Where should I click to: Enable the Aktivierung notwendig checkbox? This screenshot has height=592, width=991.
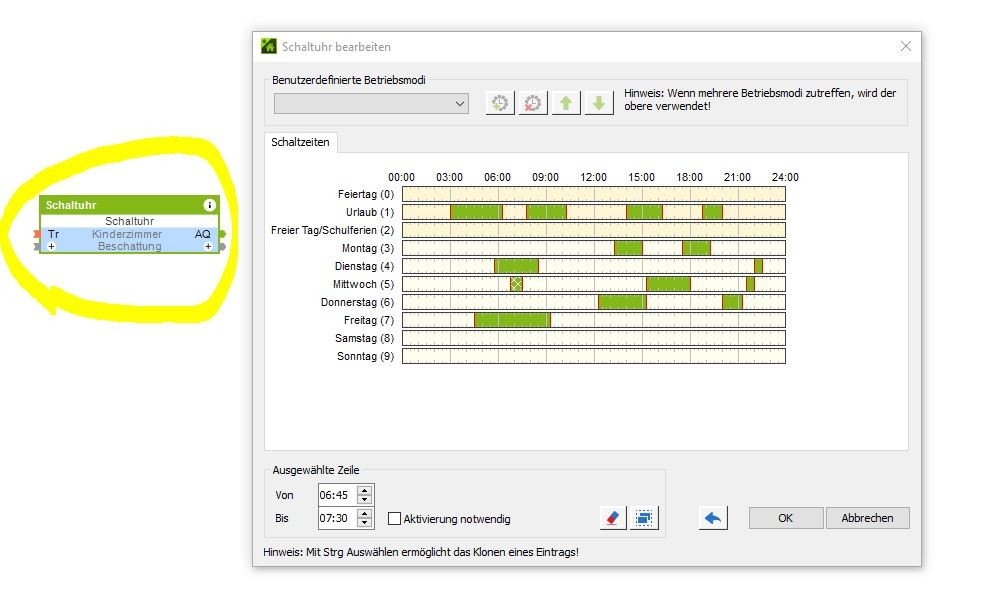pyautogui.click(x=394, y=519)
